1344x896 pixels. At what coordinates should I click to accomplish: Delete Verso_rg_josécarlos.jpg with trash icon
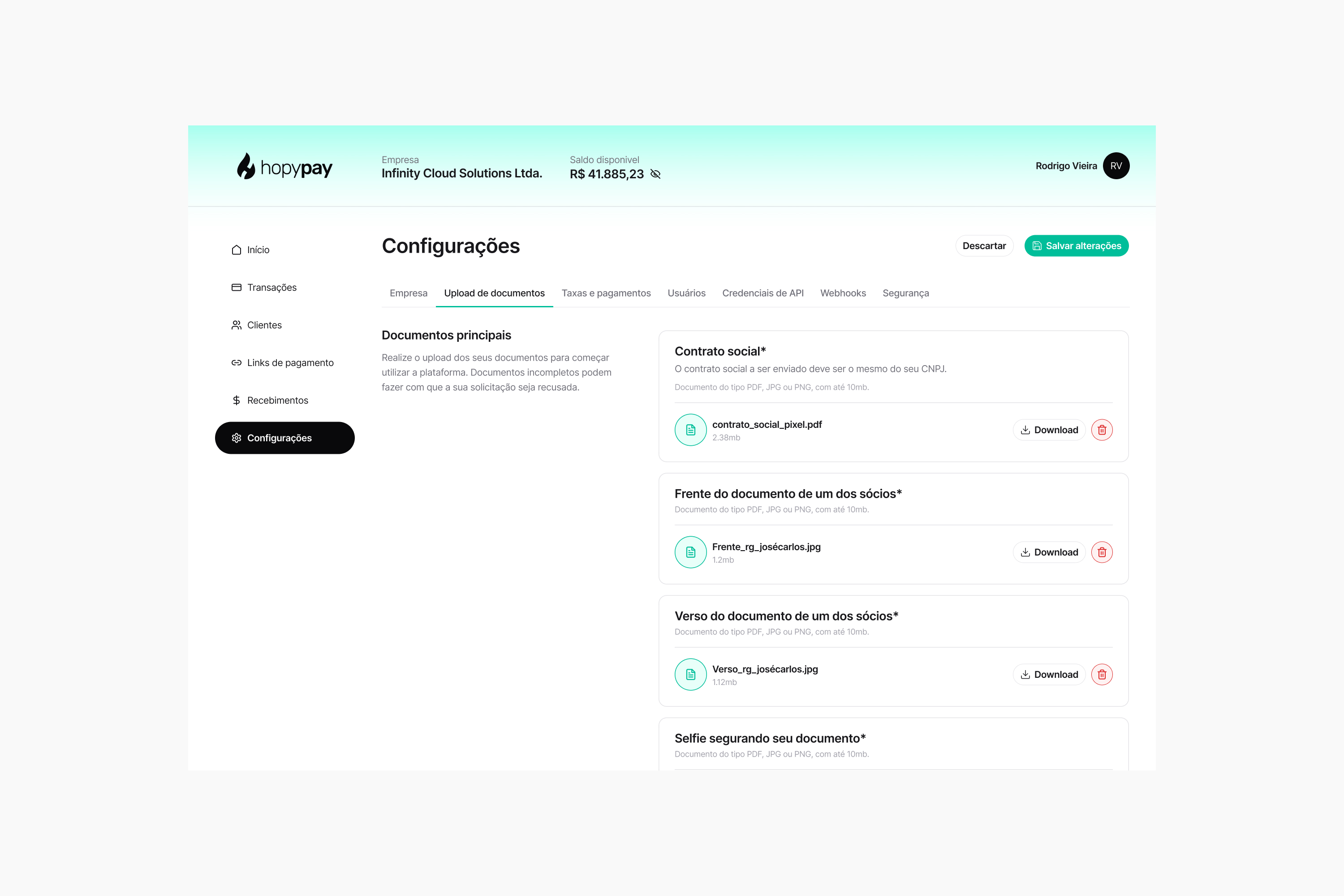[1102, 674]
